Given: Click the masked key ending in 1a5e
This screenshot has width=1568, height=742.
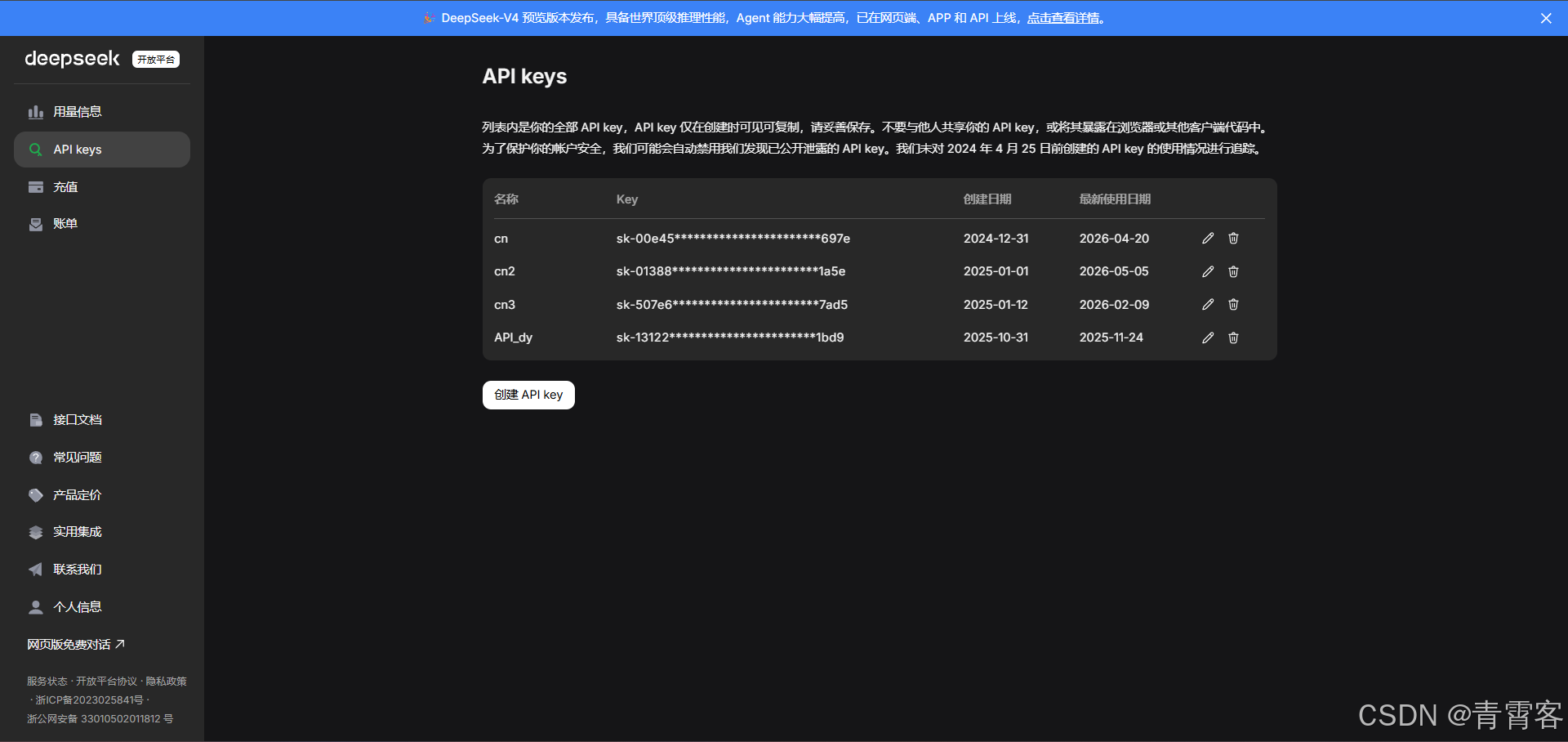Looking at the screenshot, I should pos(731,271).
